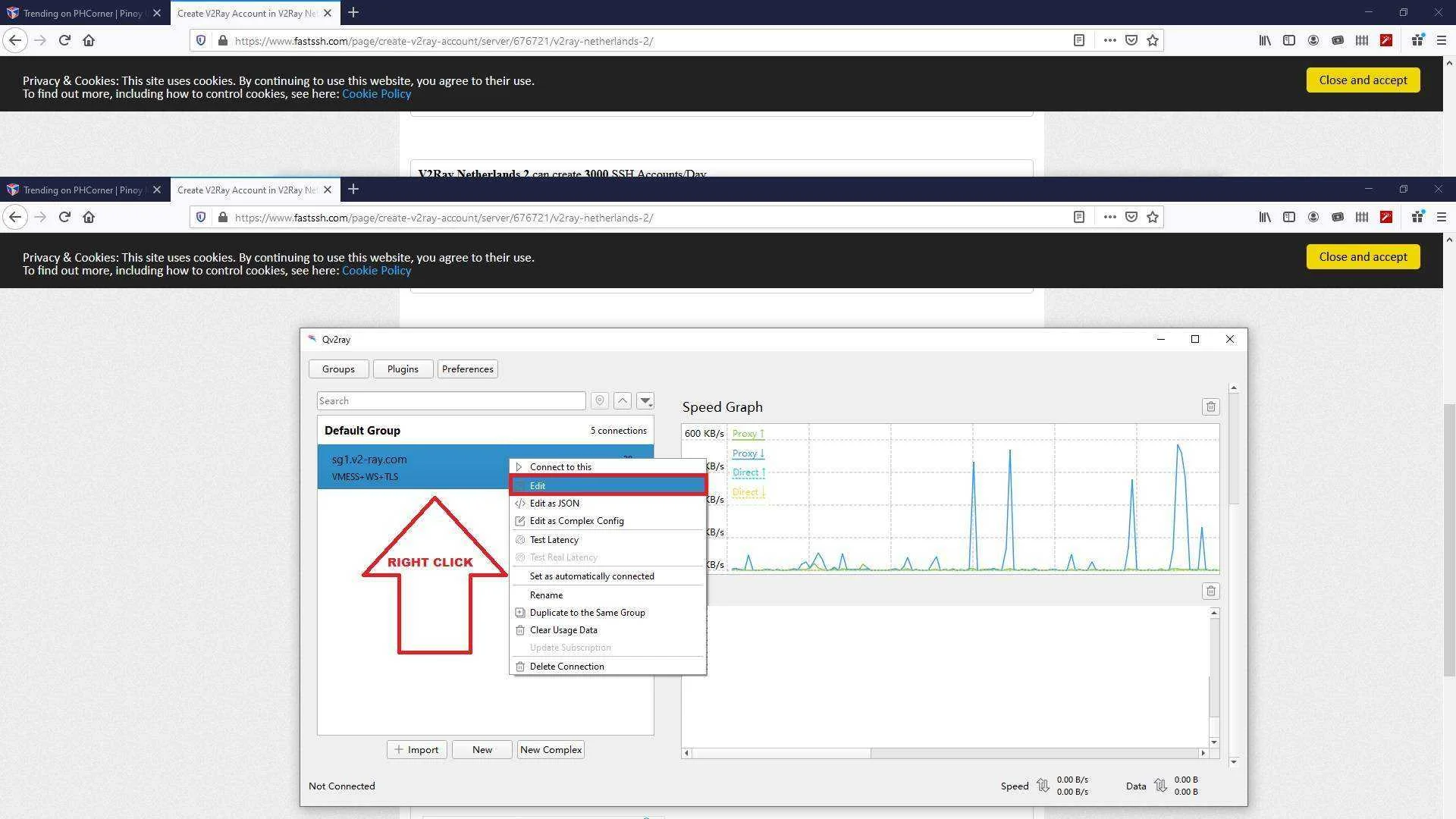This screenshot has height=819, width=1456.
Task: Click the collapse-up arrow beside search
Action: click(623, 401)
